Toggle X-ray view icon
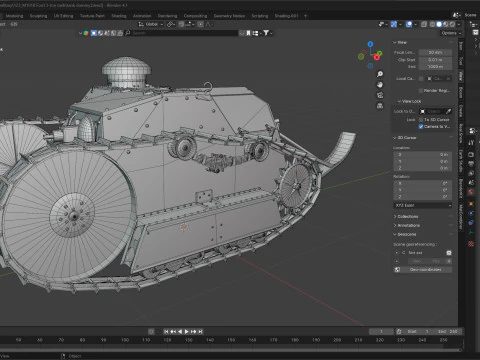This screenshot has width=480, height=360. click(x=424, y=24)
